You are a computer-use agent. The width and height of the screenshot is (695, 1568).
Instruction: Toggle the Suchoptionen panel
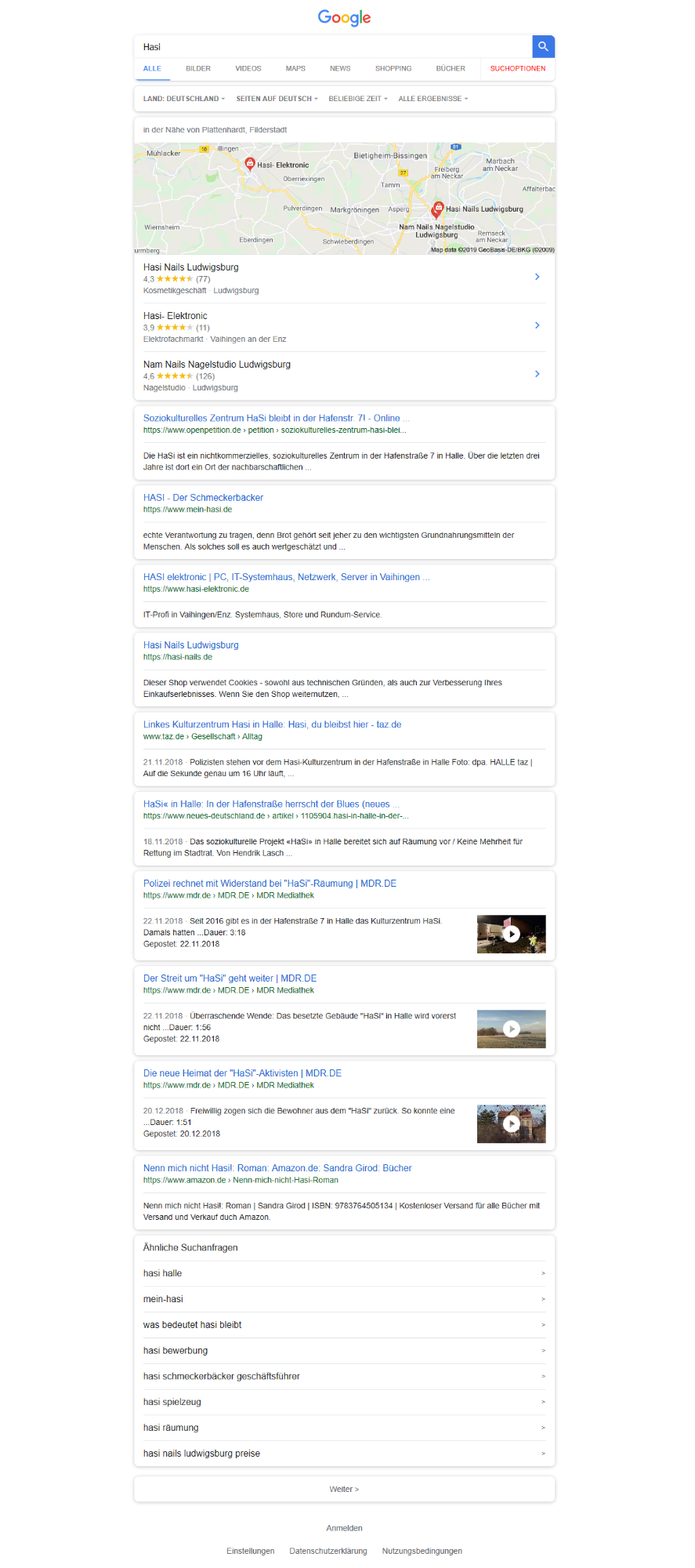point(518,69)
